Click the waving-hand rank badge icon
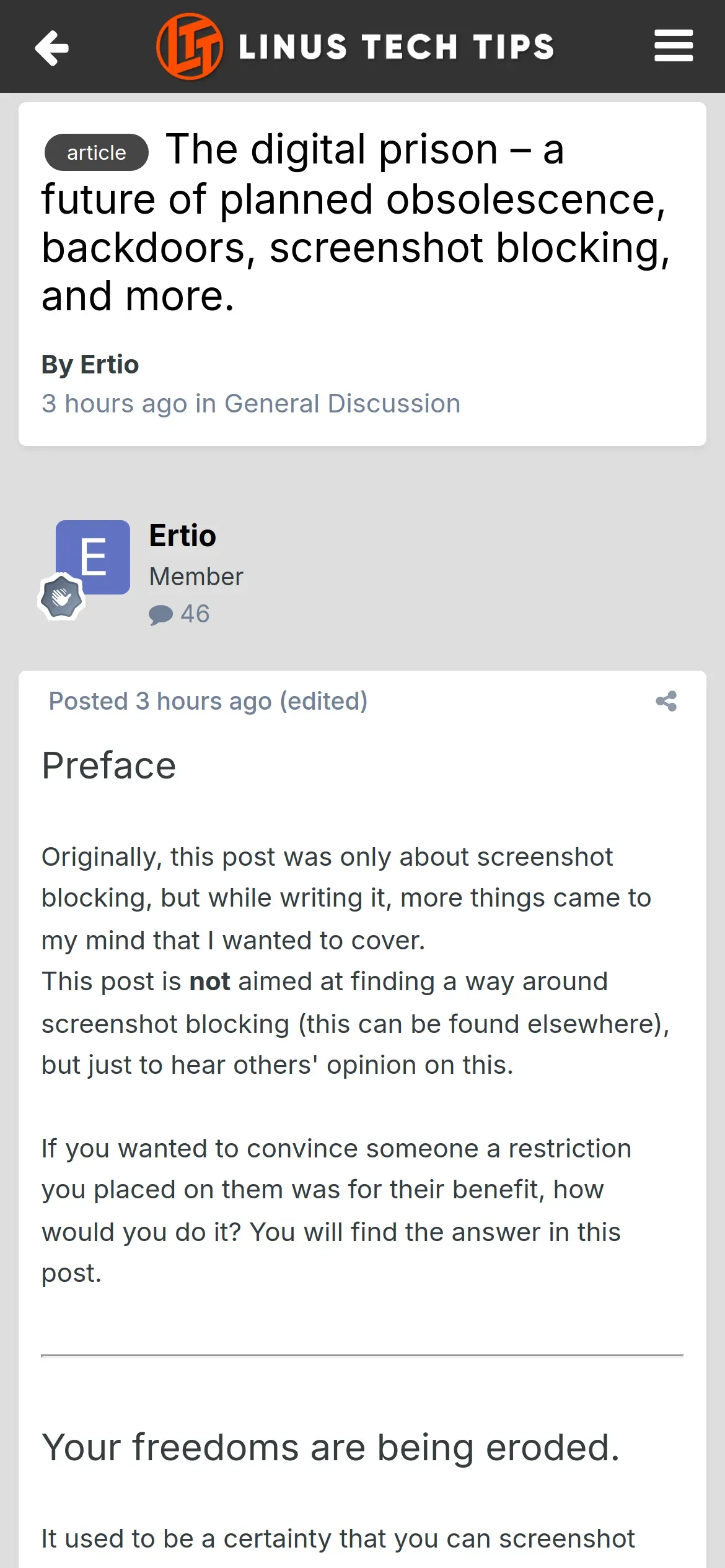 [61, 598]
